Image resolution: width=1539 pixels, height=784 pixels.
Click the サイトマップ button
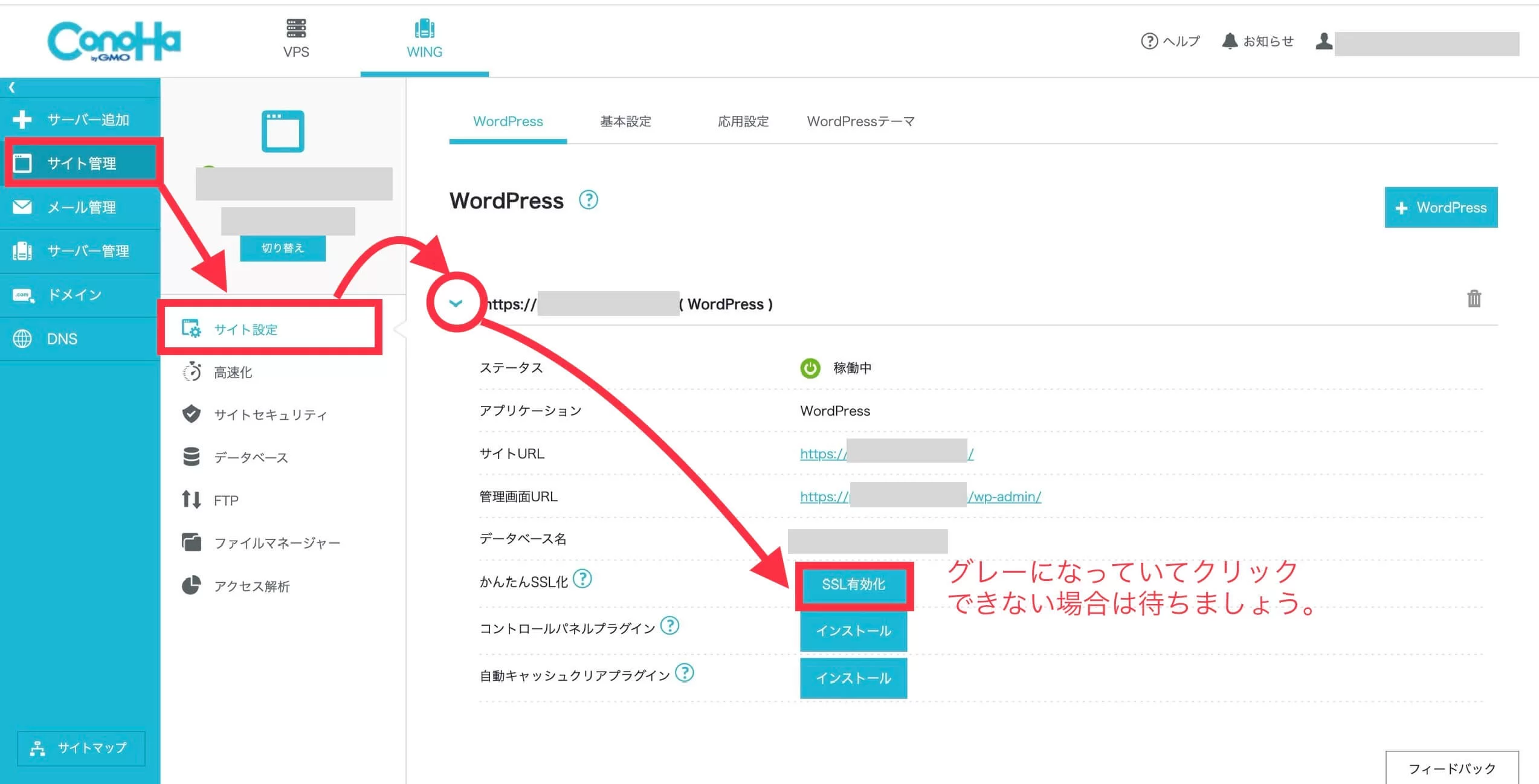point(81,748)
